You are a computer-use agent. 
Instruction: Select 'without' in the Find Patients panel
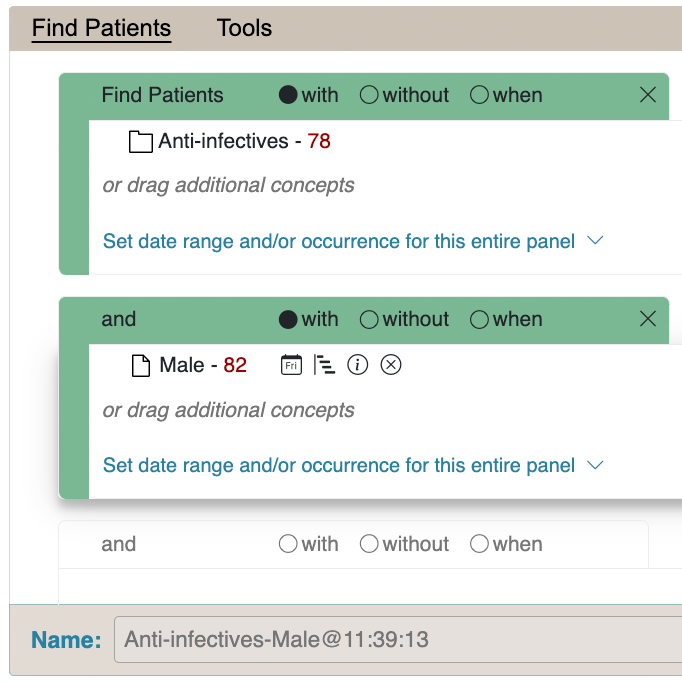369,95
